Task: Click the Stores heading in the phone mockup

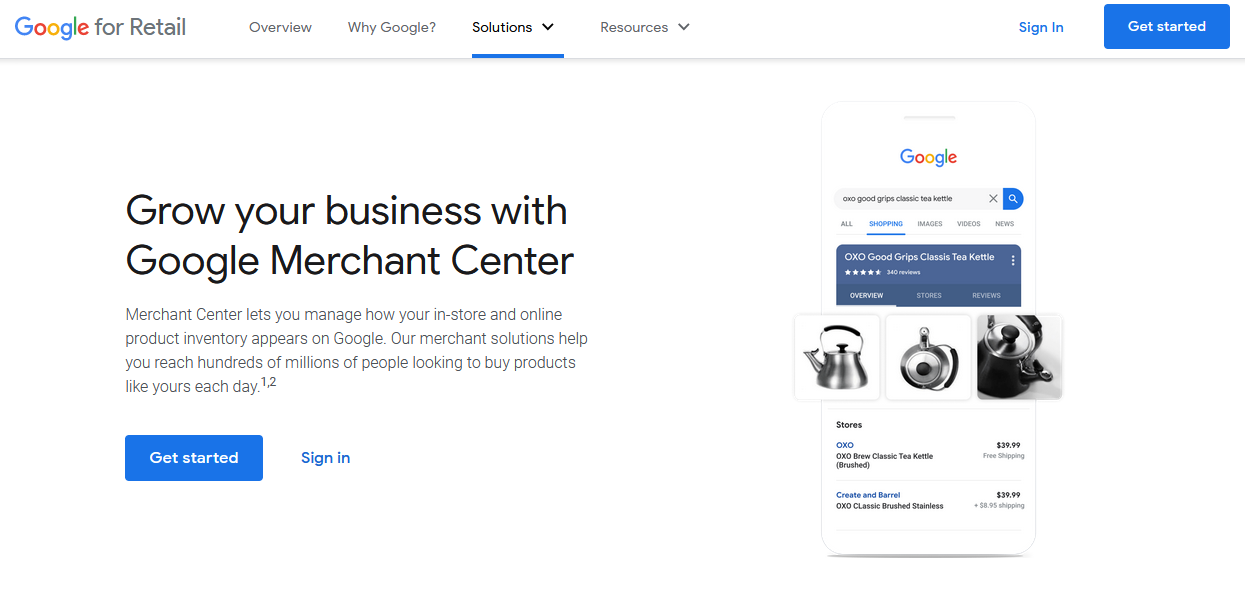Action: point(849,425)
